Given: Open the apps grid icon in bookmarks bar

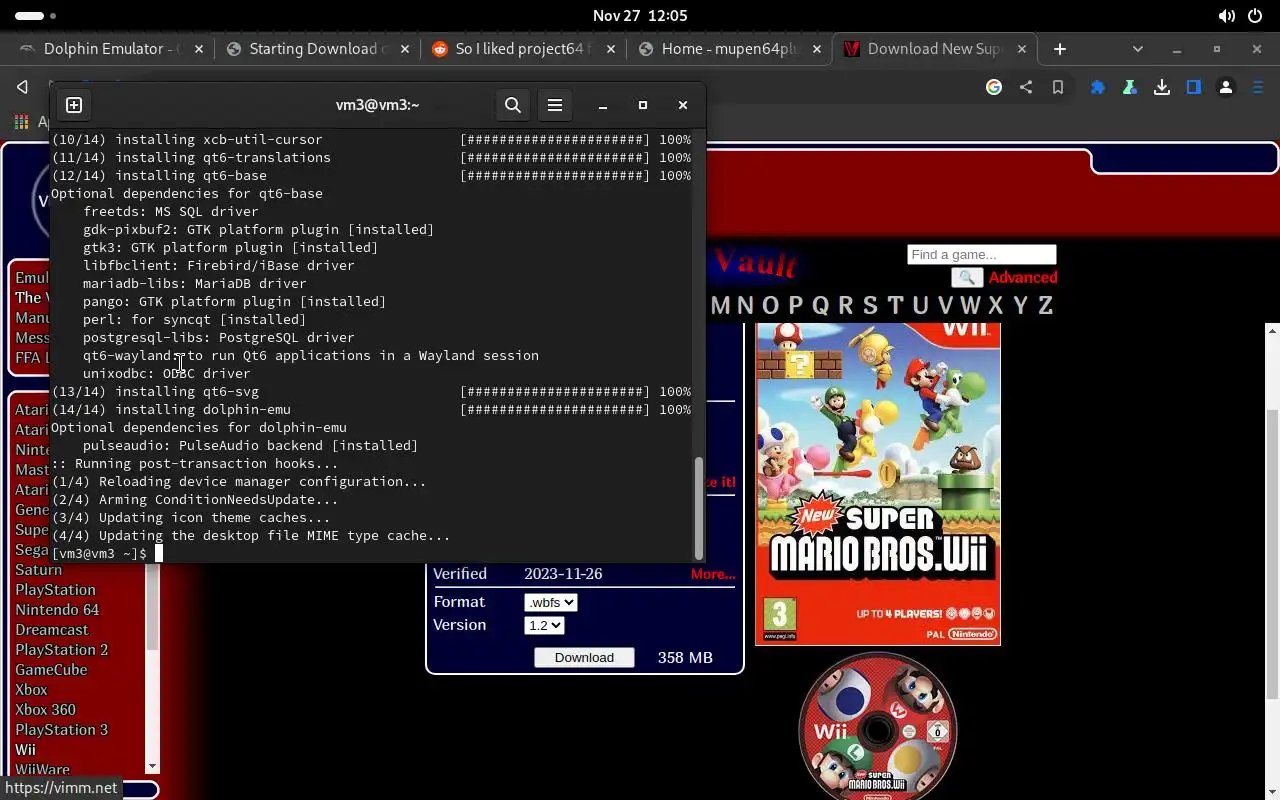Looking at the screenshot, I should point(20,122).
